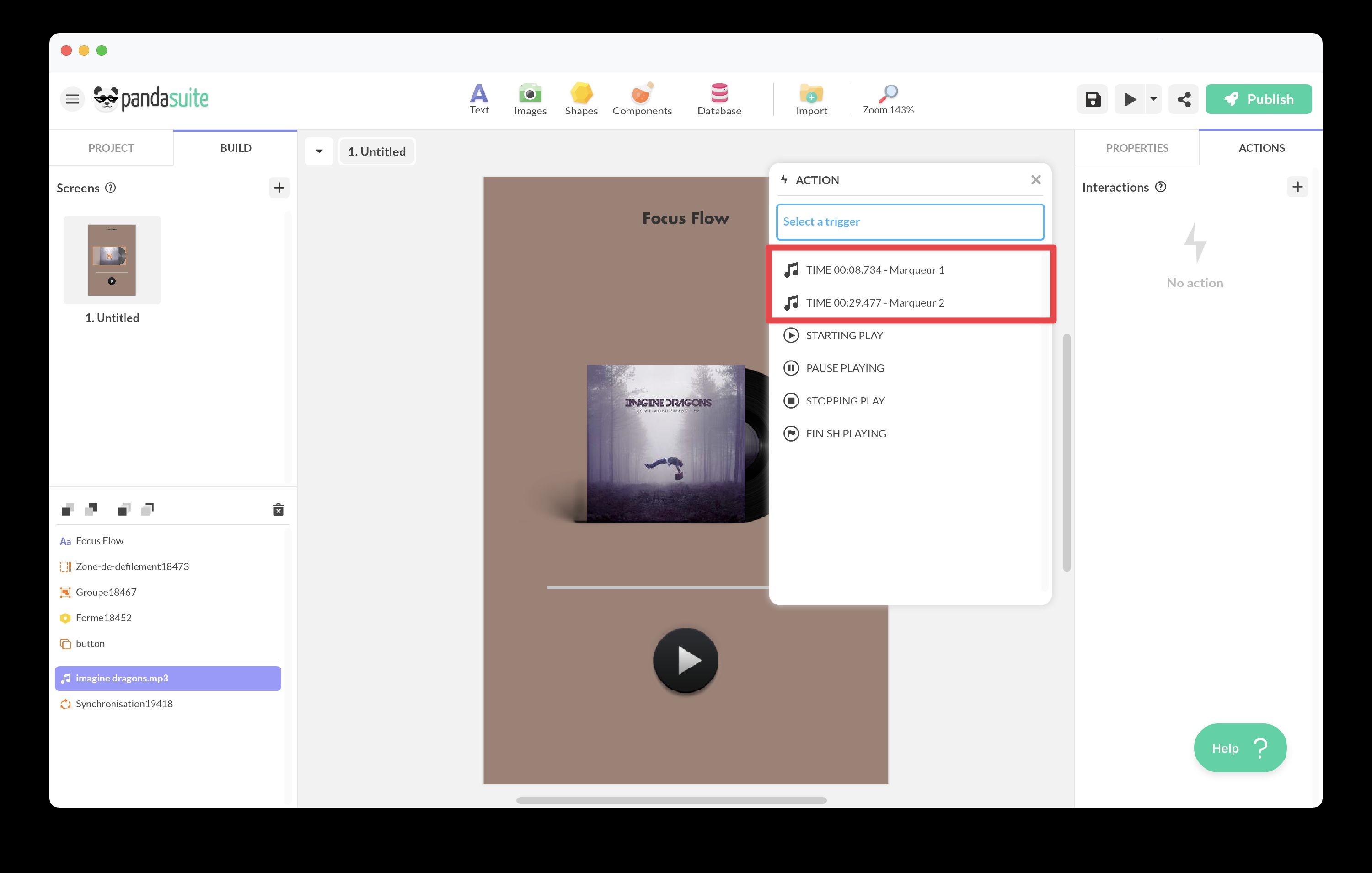Screen dimensions: 1372x873
Task: Click the Select a trigger field
Action: pyautogui.click(x=909, y=222)
